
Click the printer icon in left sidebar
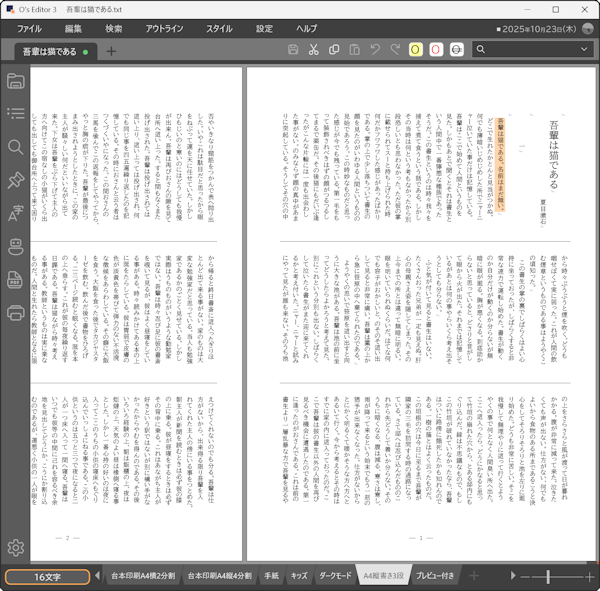tap(16, 312)
